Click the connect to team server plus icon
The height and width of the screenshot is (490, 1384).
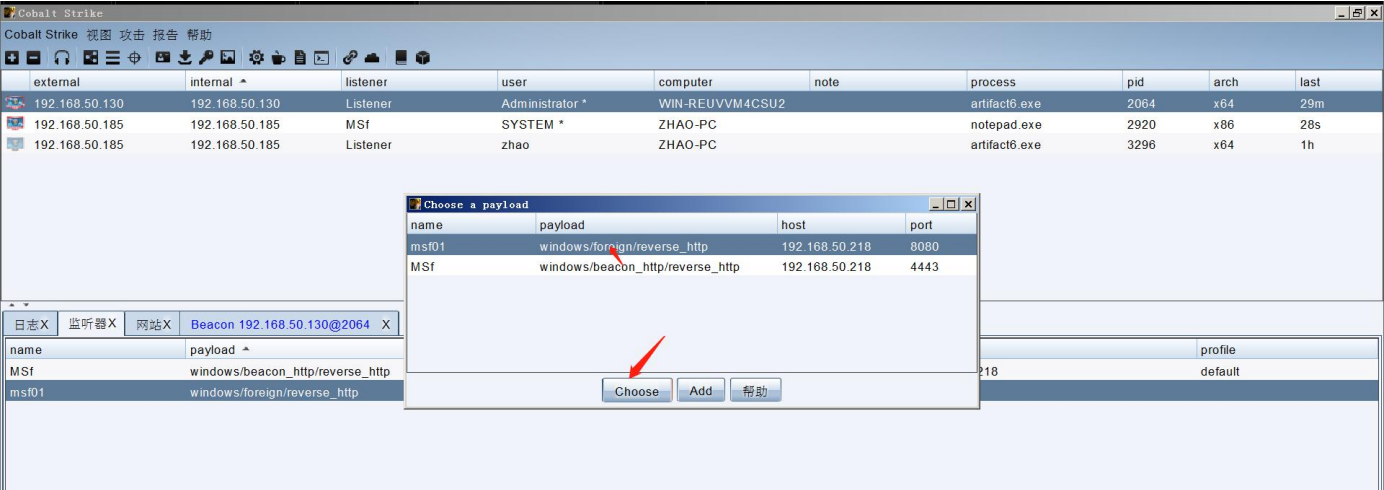point(12,58)
